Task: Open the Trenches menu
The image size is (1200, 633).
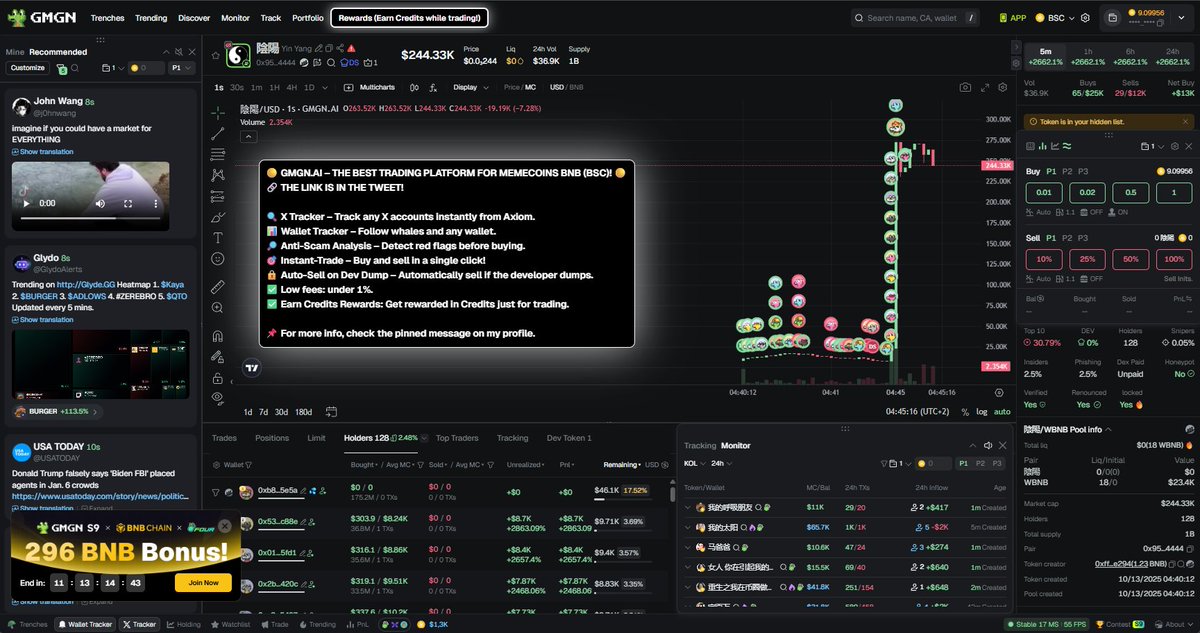Action: pyautogui.click(x=107, y=18)
